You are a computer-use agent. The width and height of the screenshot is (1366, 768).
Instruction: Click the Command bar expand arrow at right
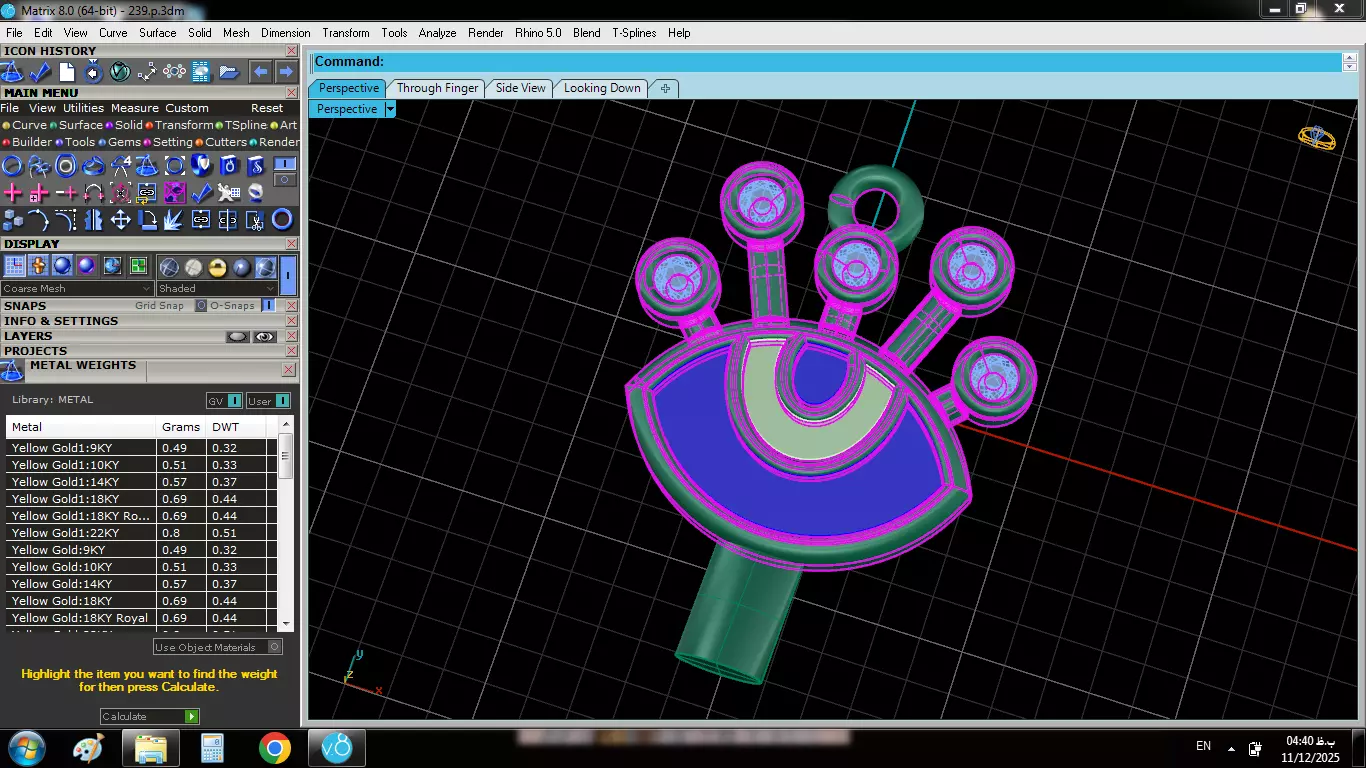coord(1349,62)
